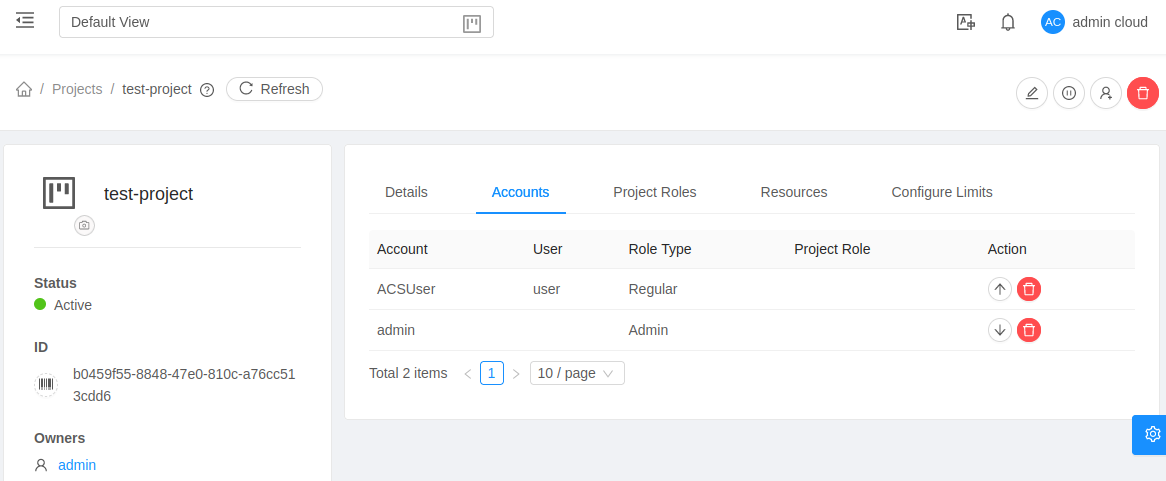
Task: Switch to the Accounts tab
Action: point(521,192)
